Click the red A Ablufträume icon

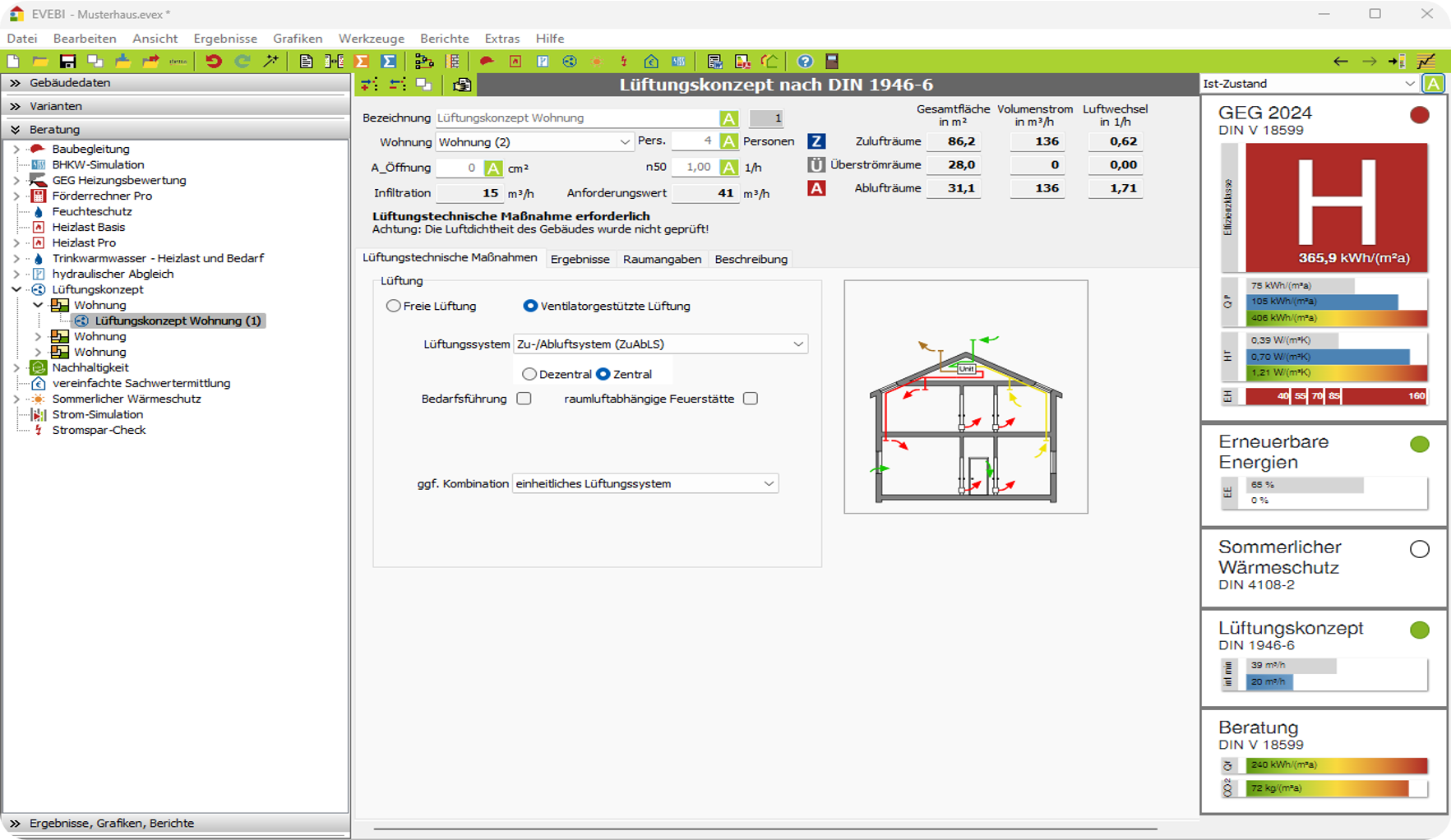(x=816, y=188)
